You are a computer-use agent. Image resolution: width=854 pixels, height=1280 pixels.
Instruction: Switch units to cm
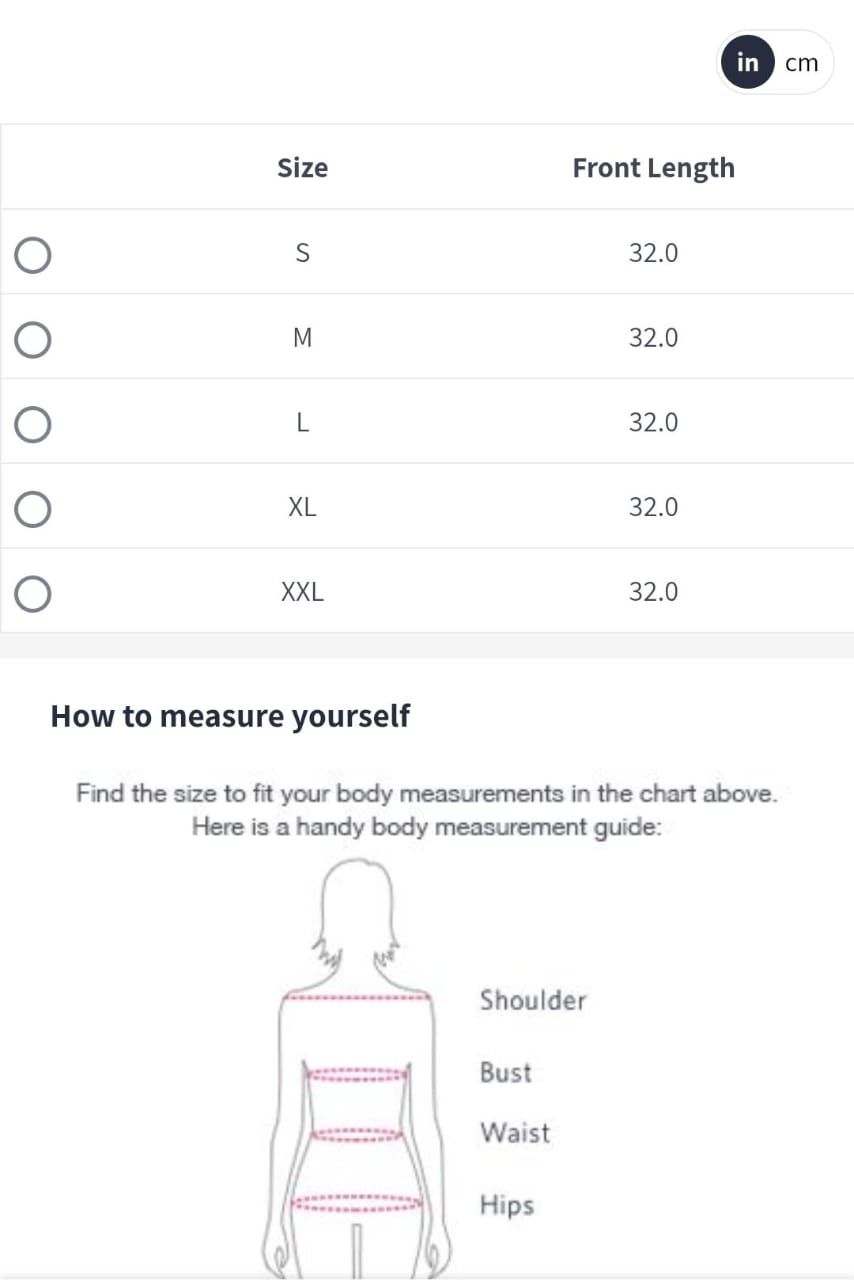(802, 63)
